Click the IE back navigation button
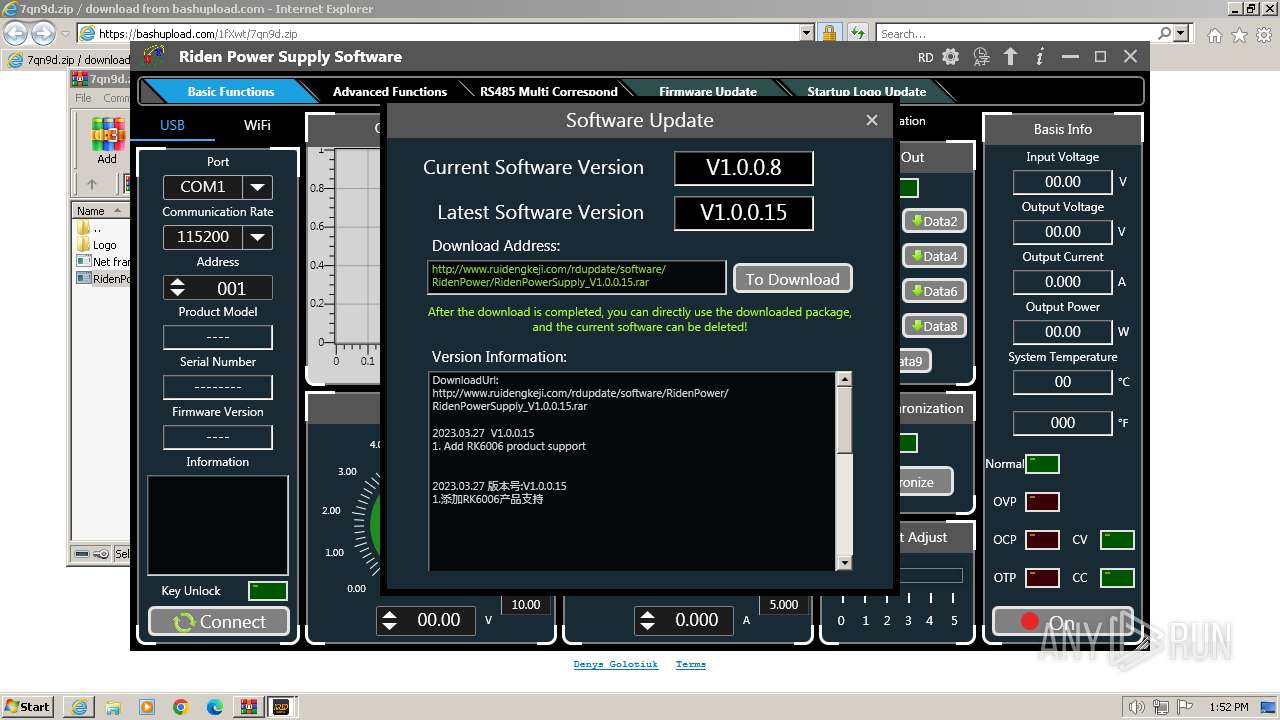 [16, 33]
